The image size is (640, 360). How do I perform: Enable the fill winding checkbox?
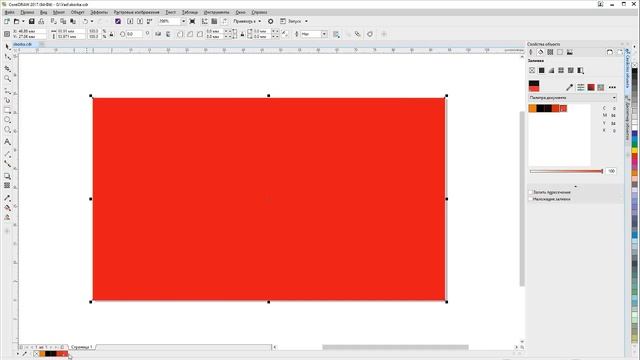point(531,192)
